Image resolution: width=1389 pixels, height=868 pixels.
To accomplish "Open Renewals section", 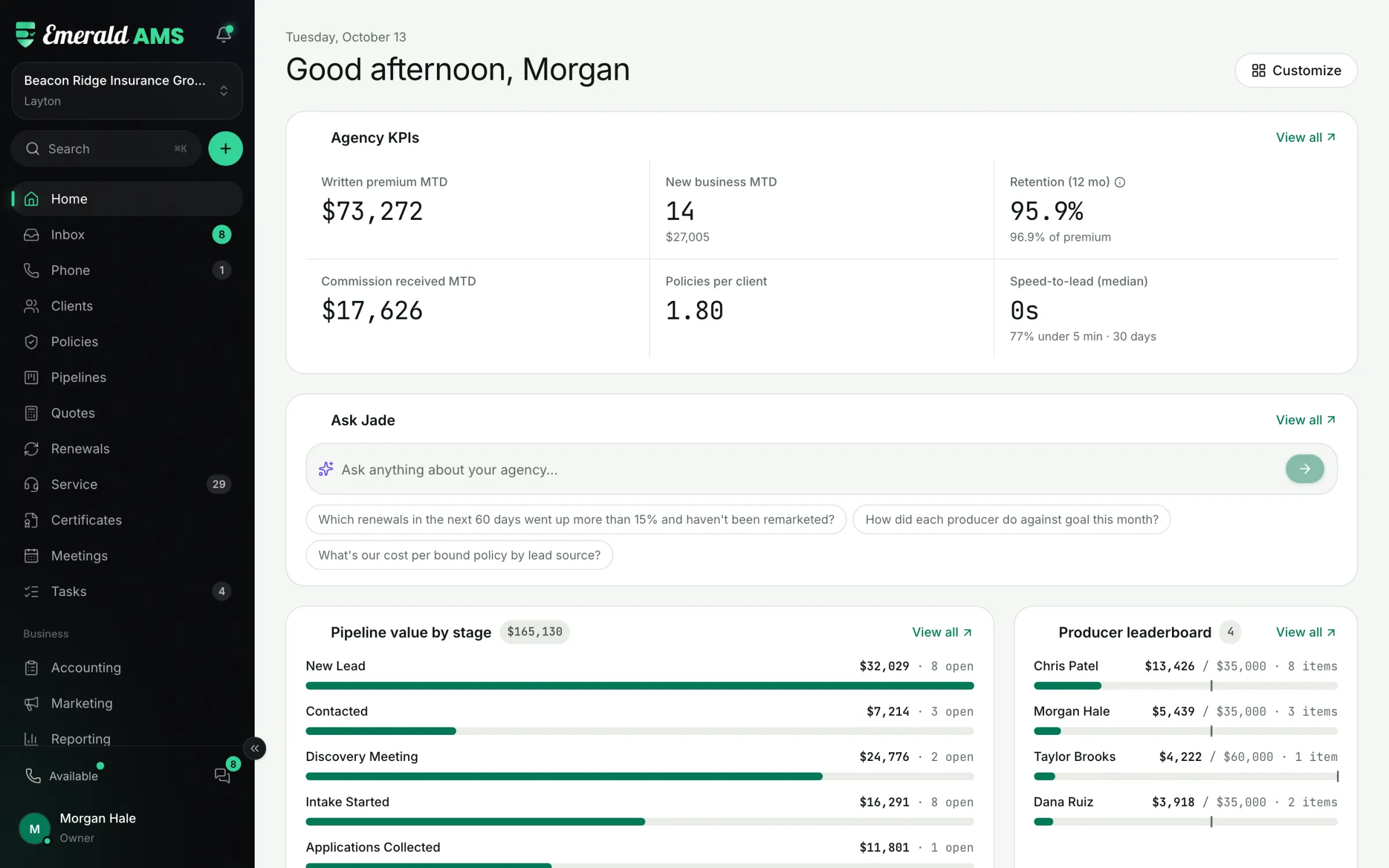I will pos(127,448).
